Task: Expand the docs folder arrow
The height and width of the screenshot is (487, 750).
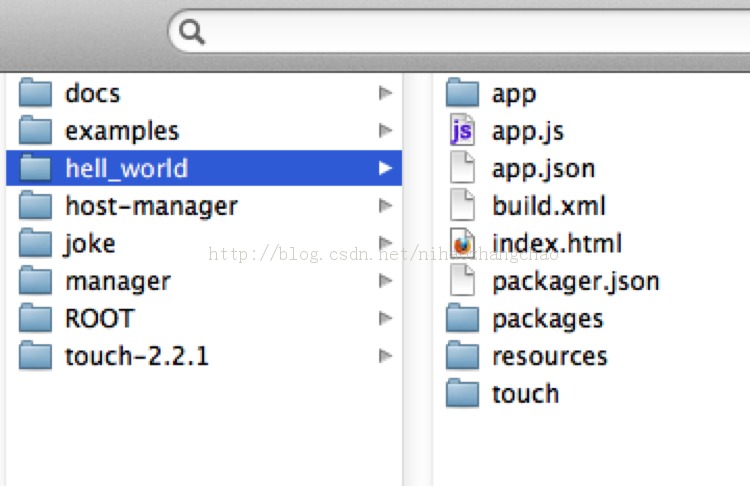Action: 385,93
